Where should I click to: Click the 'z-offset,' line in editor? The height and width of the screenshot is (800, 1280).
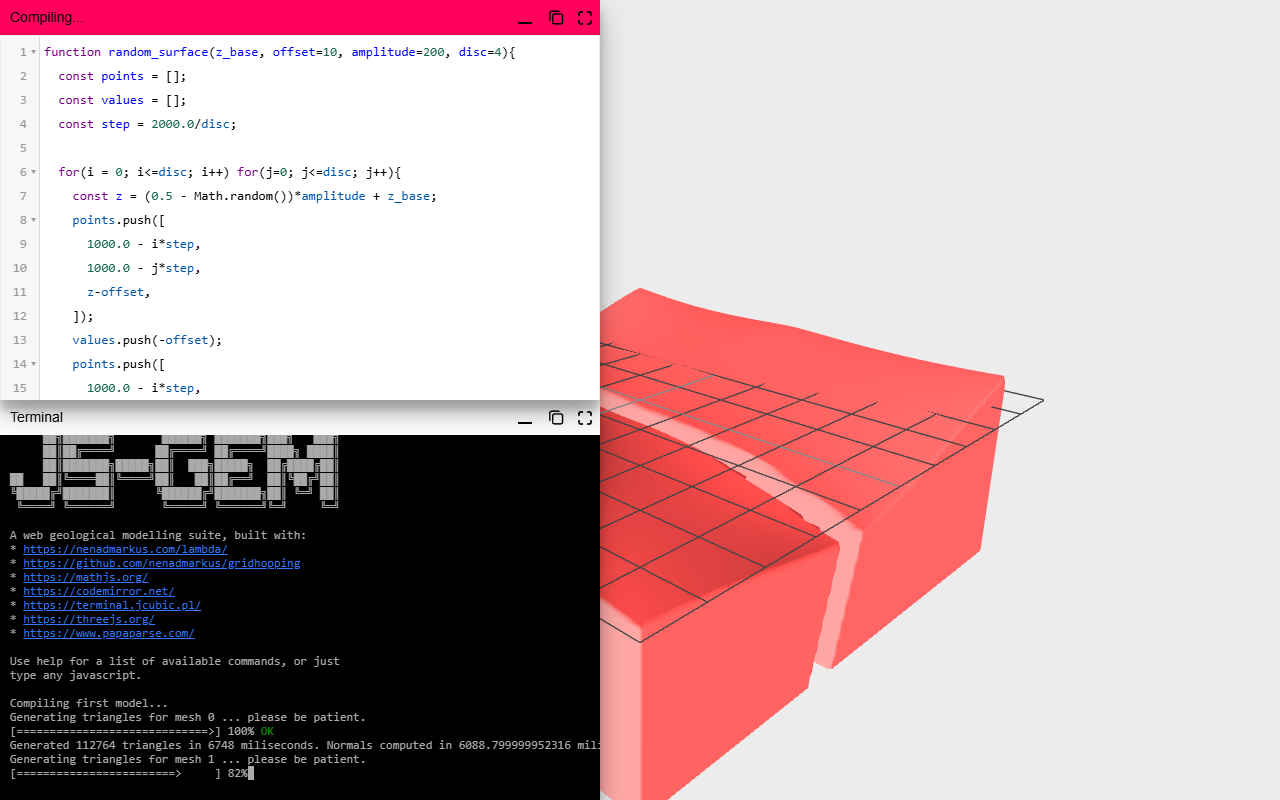click(x=118, y=292)
